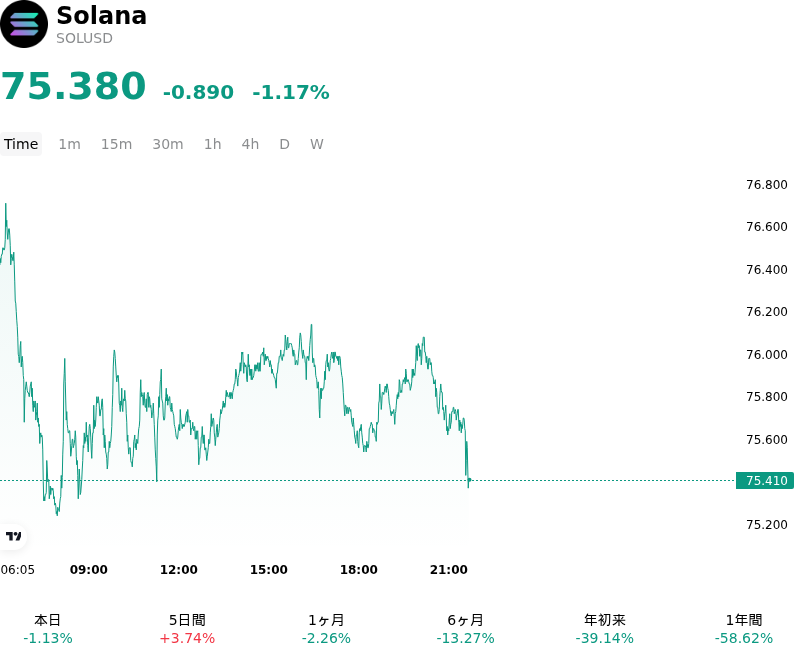This screenshot has width=800, height=658.
Task: Switch chart to 15m interval
Action: (x=116, y=144)
